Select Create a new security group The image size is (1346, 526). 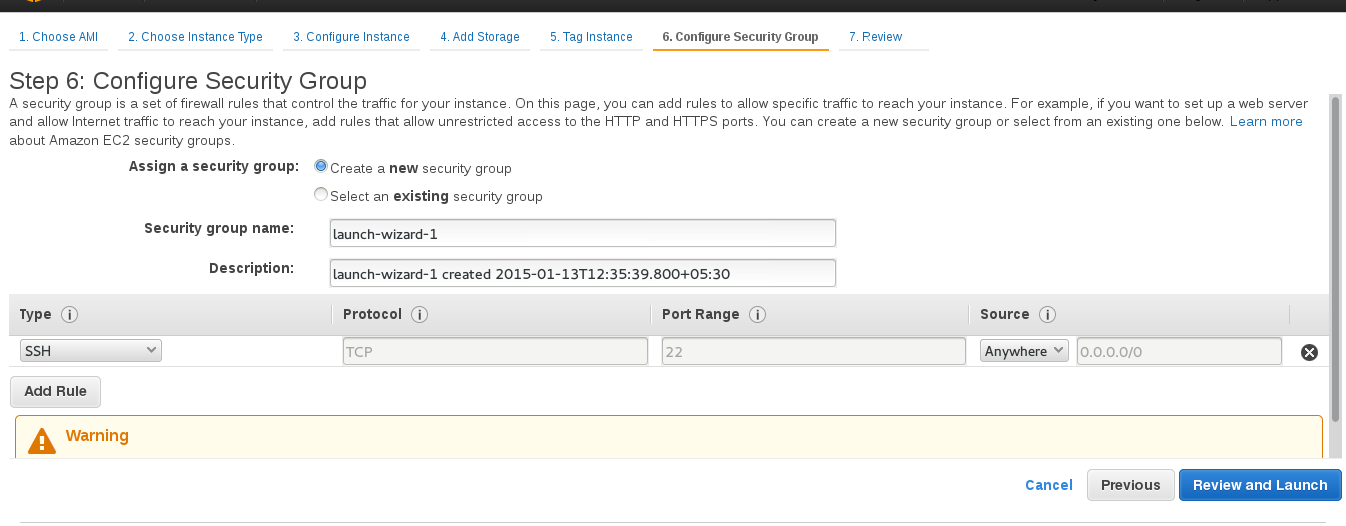[x=321, y=166]
